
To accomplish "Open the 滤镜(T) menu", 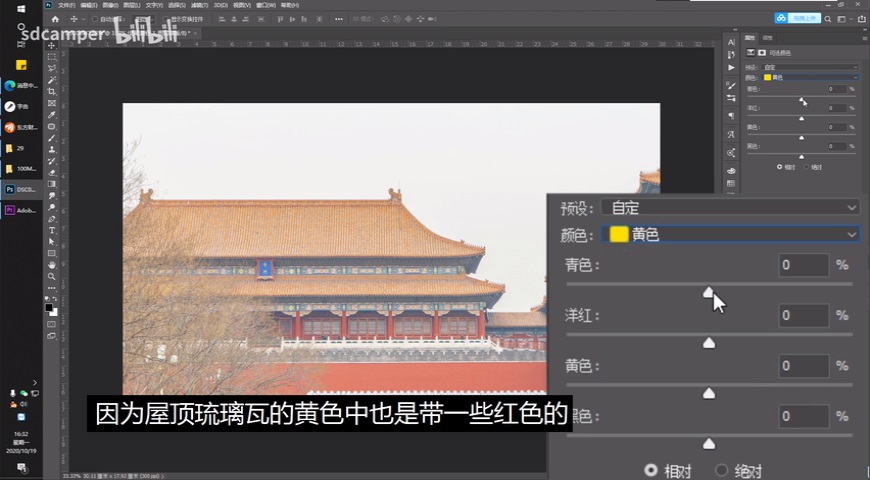I will point(199,5).
